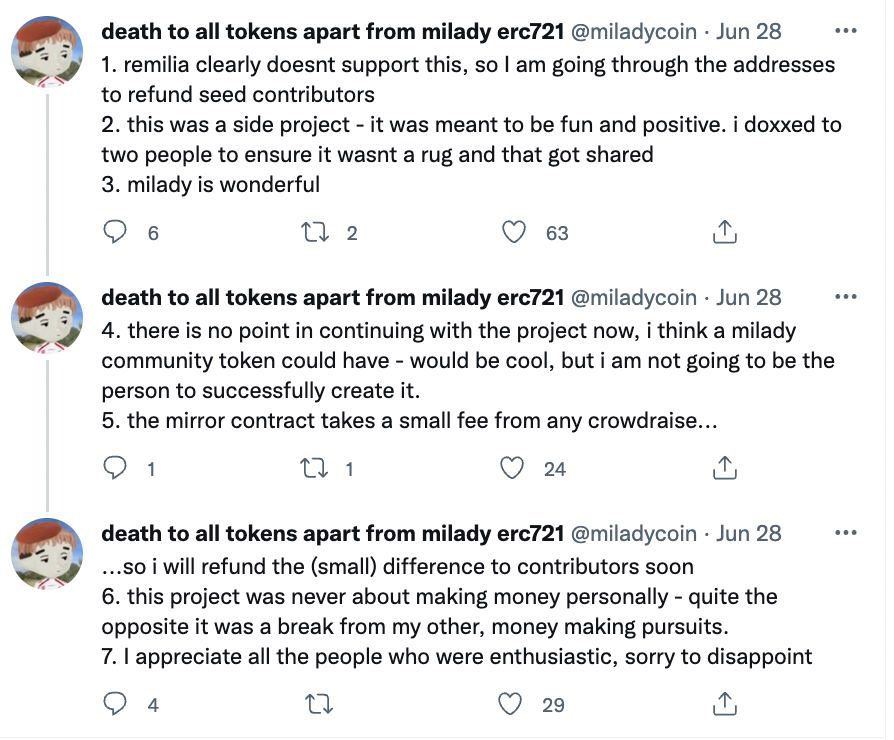
Task: Retweet the second tweet with 1 retweet
Action: (314, 468)
